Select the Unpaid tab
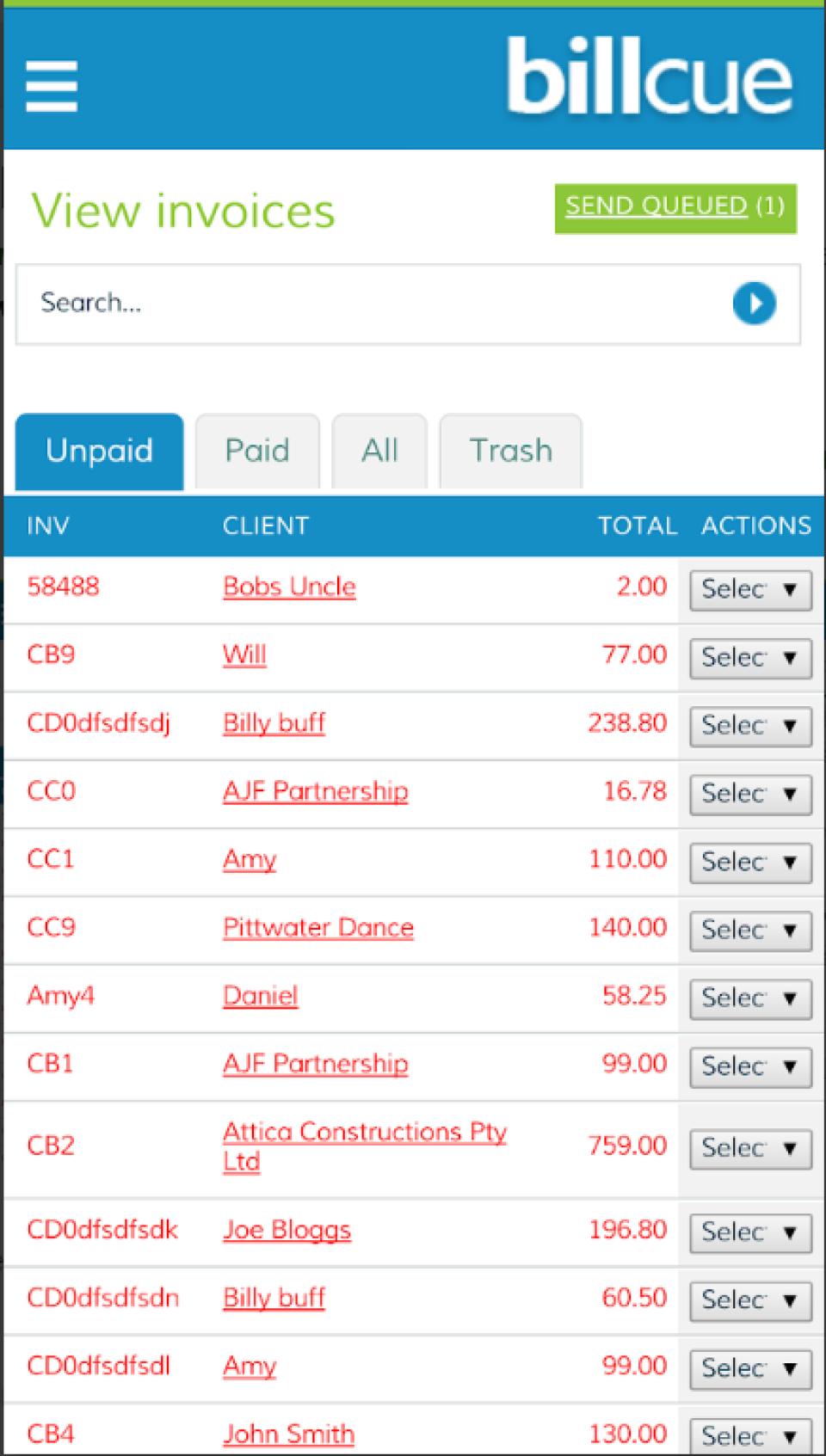 [100, 452]
